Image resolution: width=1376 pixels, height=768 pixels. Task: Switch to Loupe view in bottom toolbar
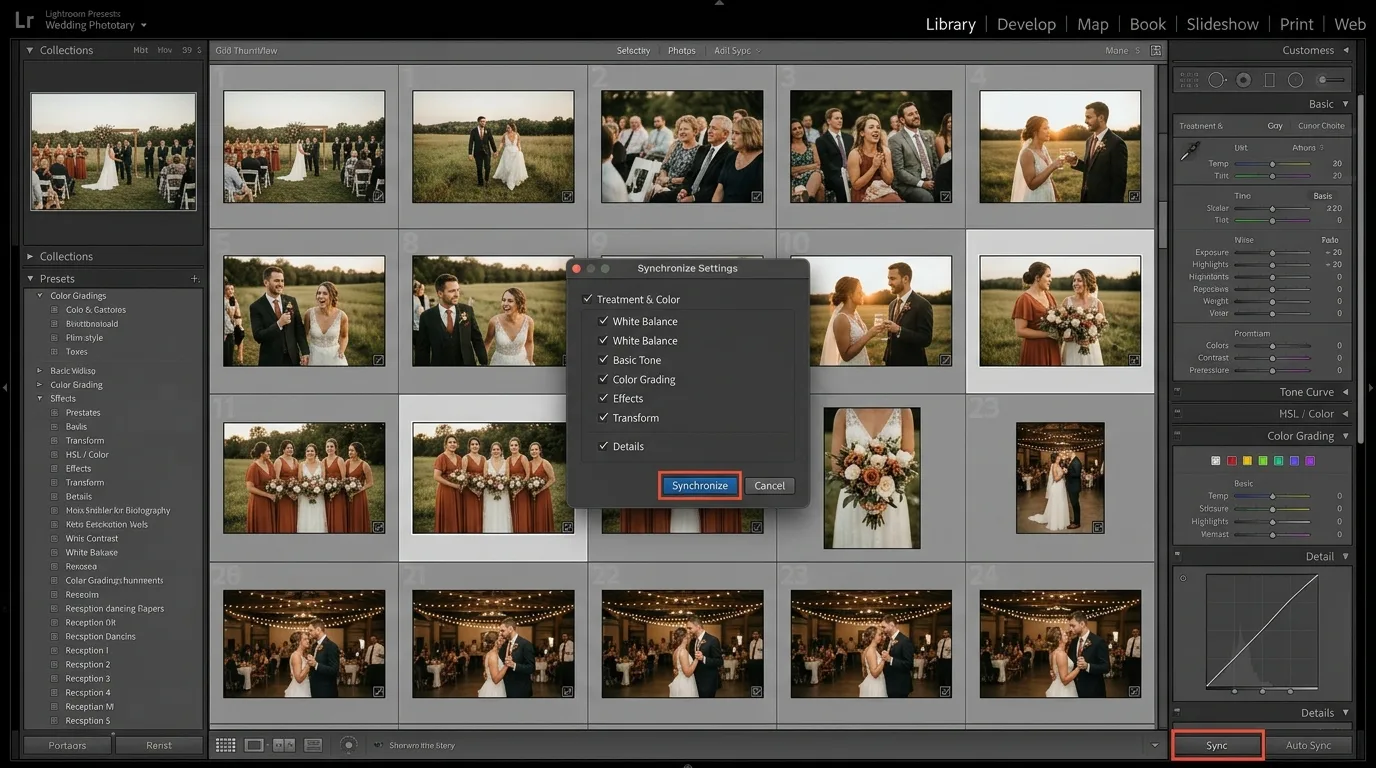(254, 745)
